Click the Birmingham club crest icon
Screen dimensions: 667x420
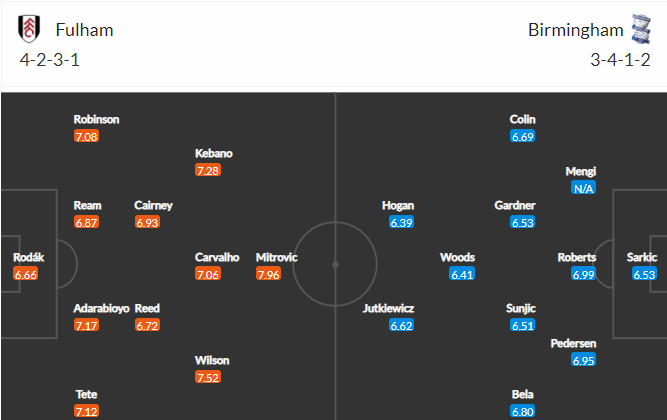click(641, 29)
